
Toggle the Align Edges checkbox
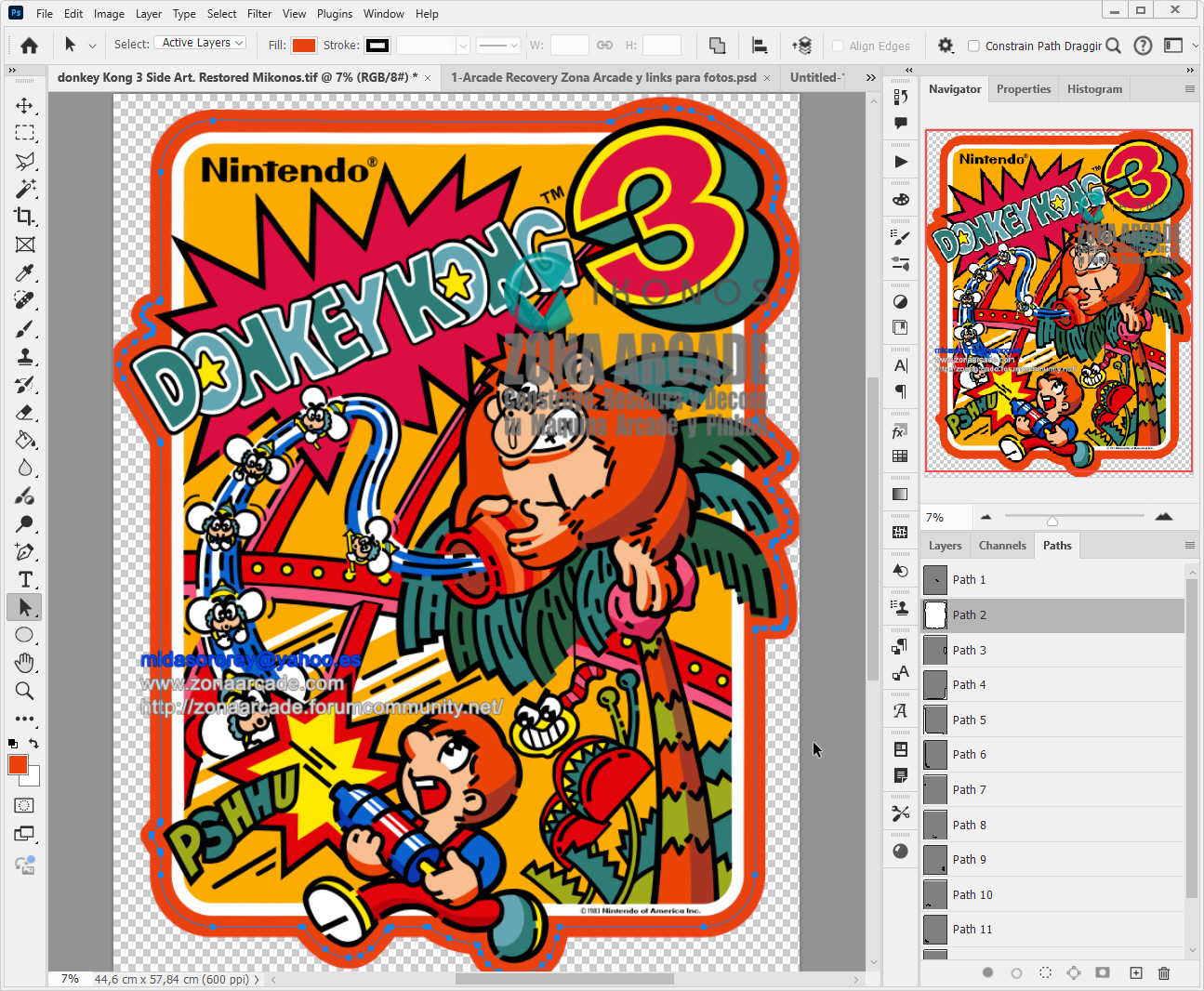coord(838,46)
